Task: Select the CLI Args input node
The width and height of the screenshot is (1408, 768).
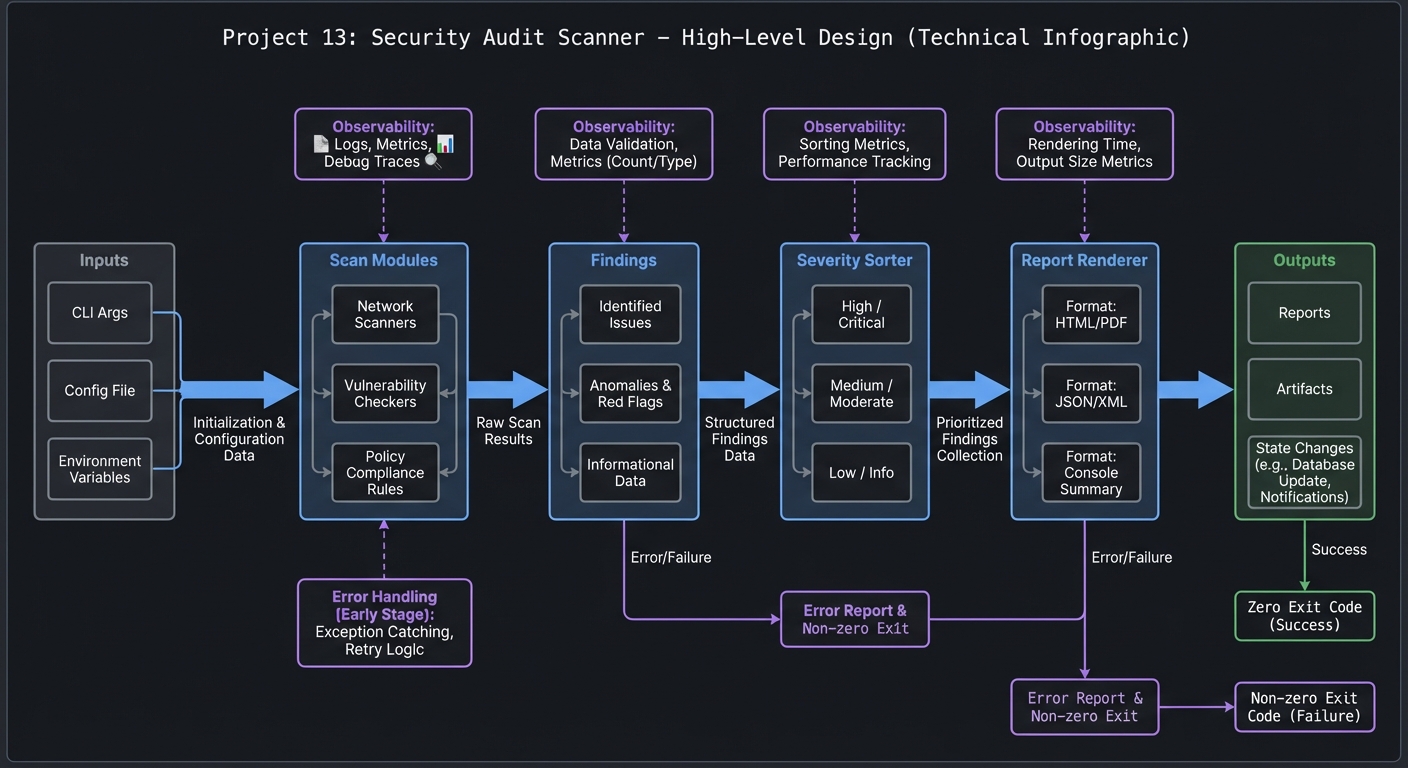Action: [99, 312]
